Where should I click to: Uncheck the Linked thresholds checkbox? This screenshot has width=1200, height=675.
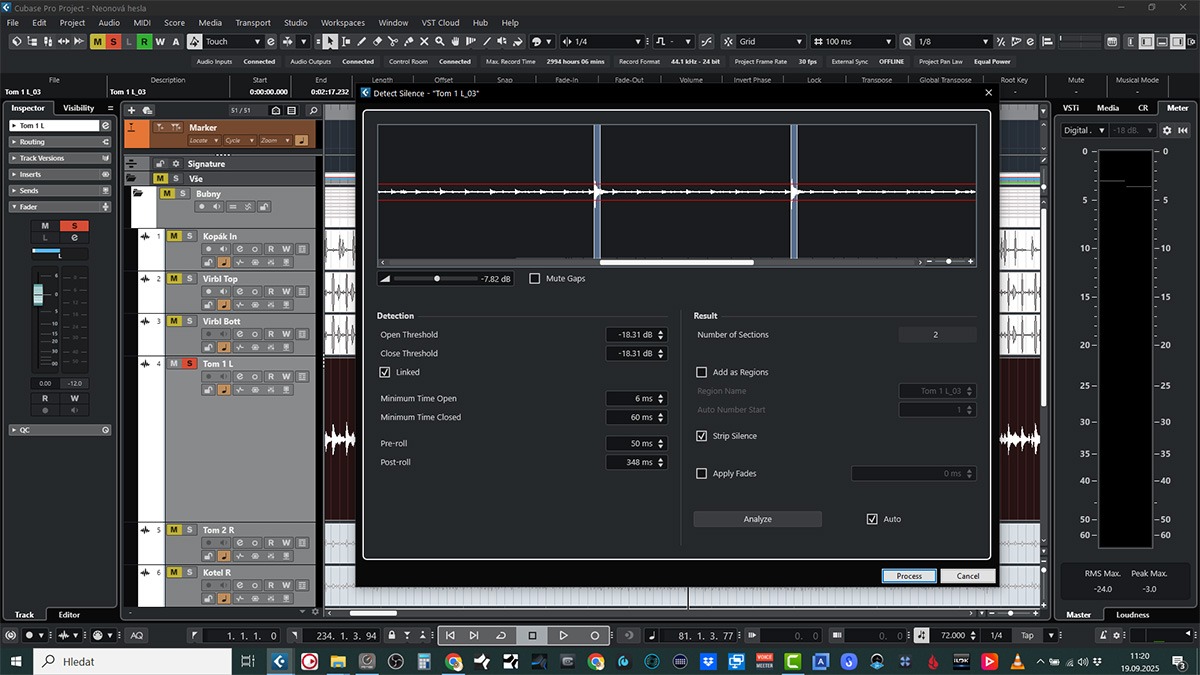pyautogui.click(x=385, y=372)
